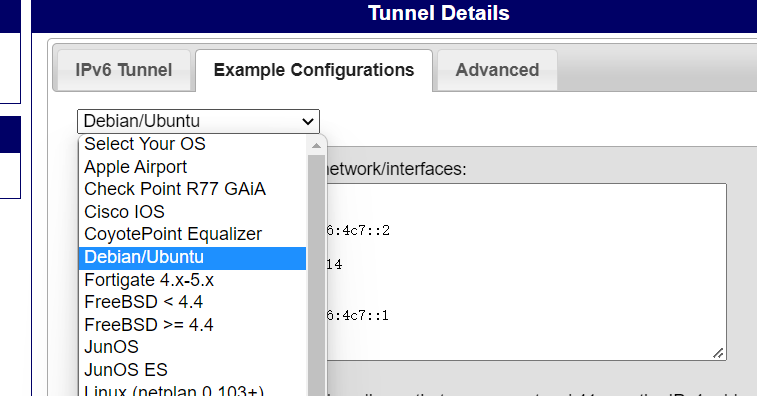Image resolution: width=757 pixels, height=396 pixels.
Task: Click inside the configuration text area
Action: click(x=527, y=271)
